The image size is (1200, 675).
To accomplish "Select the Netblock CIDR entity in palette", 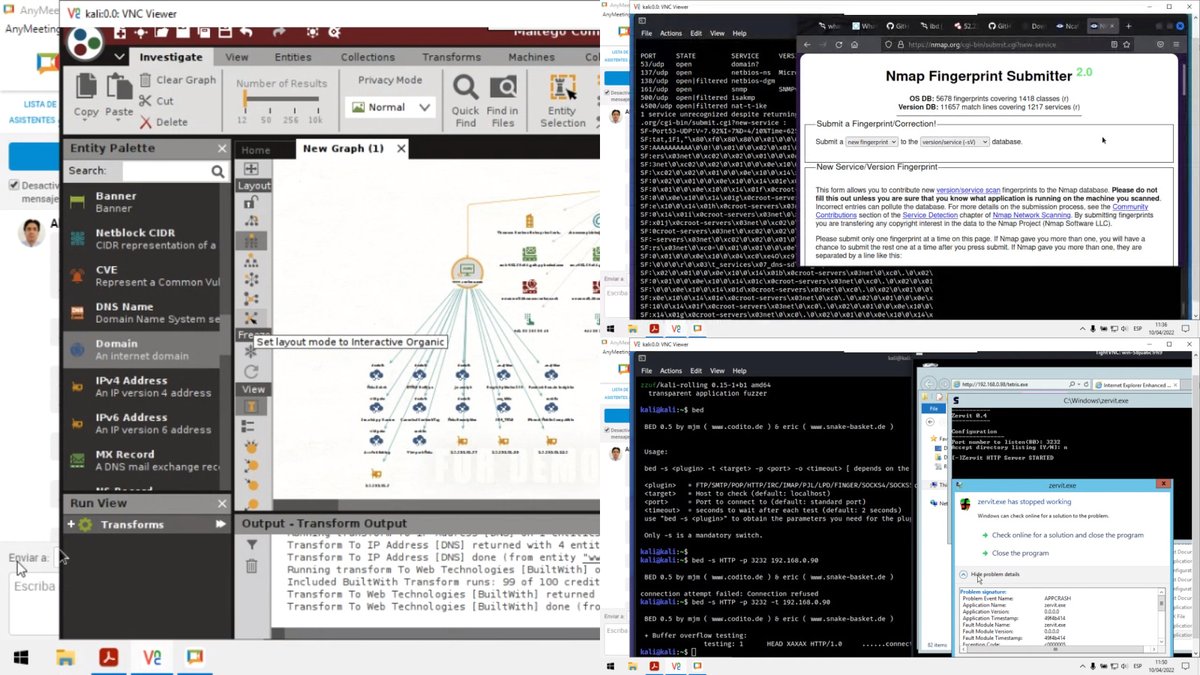I will (142, 238).
